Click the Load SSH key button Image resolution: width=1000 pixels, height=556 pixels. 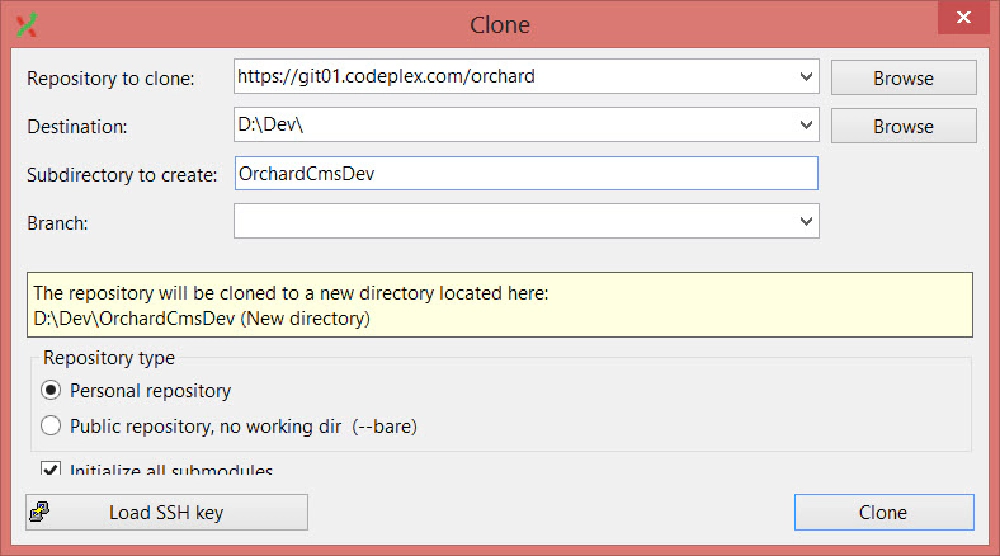click(x=166, y=512)
